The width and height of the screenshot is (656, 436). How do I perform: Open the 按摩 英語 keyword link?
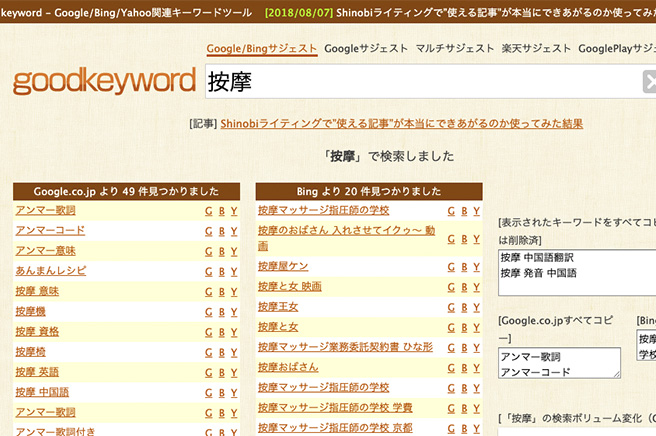click(37, 372)
